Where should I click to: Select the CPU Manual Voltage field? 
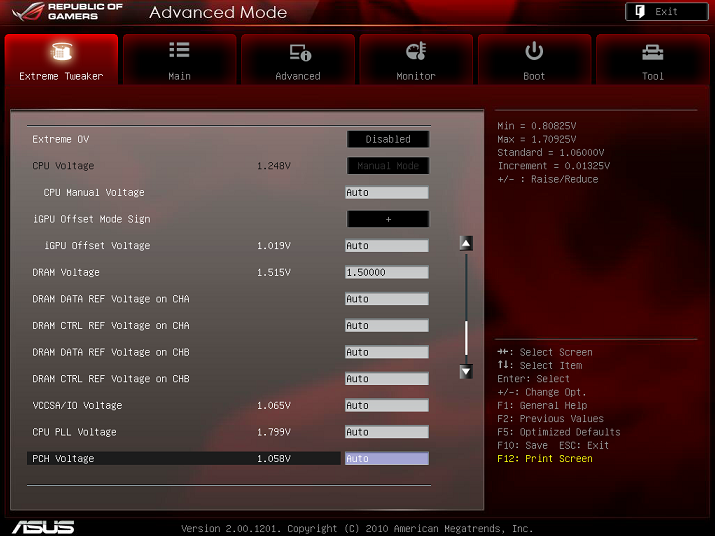[387, 193]
